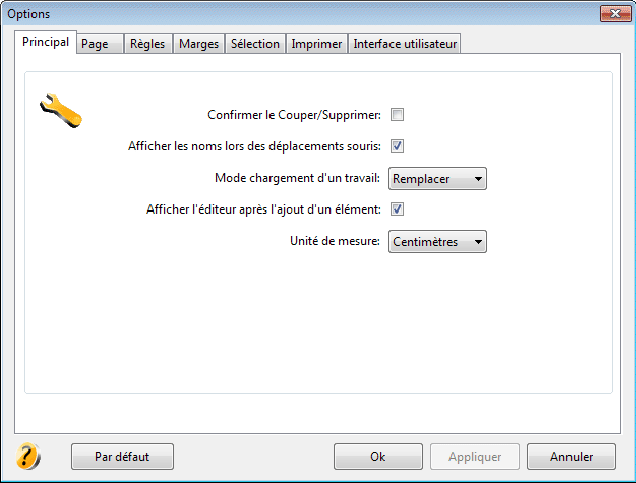Screen dimensions: 636x483
Task: Open the Mode chargement d'un travail dropdown
Action: point(437,178)
